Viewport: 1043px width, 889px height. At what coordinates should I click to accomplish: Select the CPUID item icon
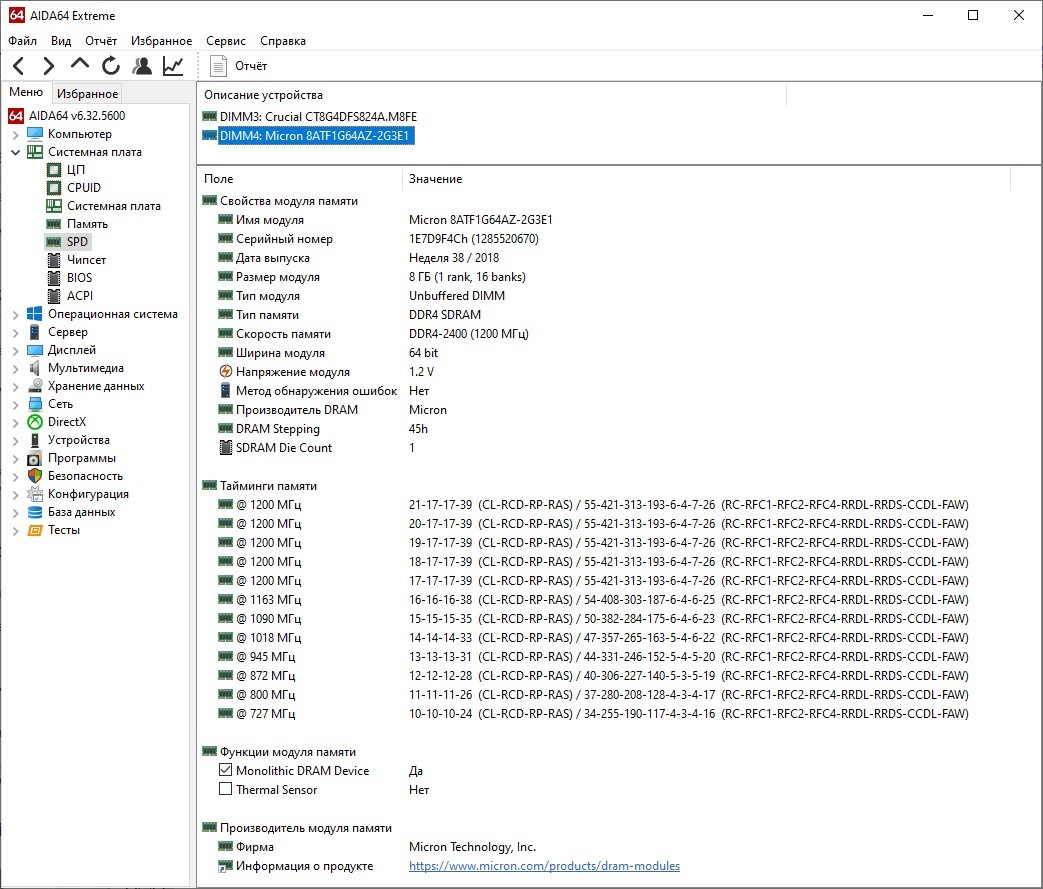[54, 188]
